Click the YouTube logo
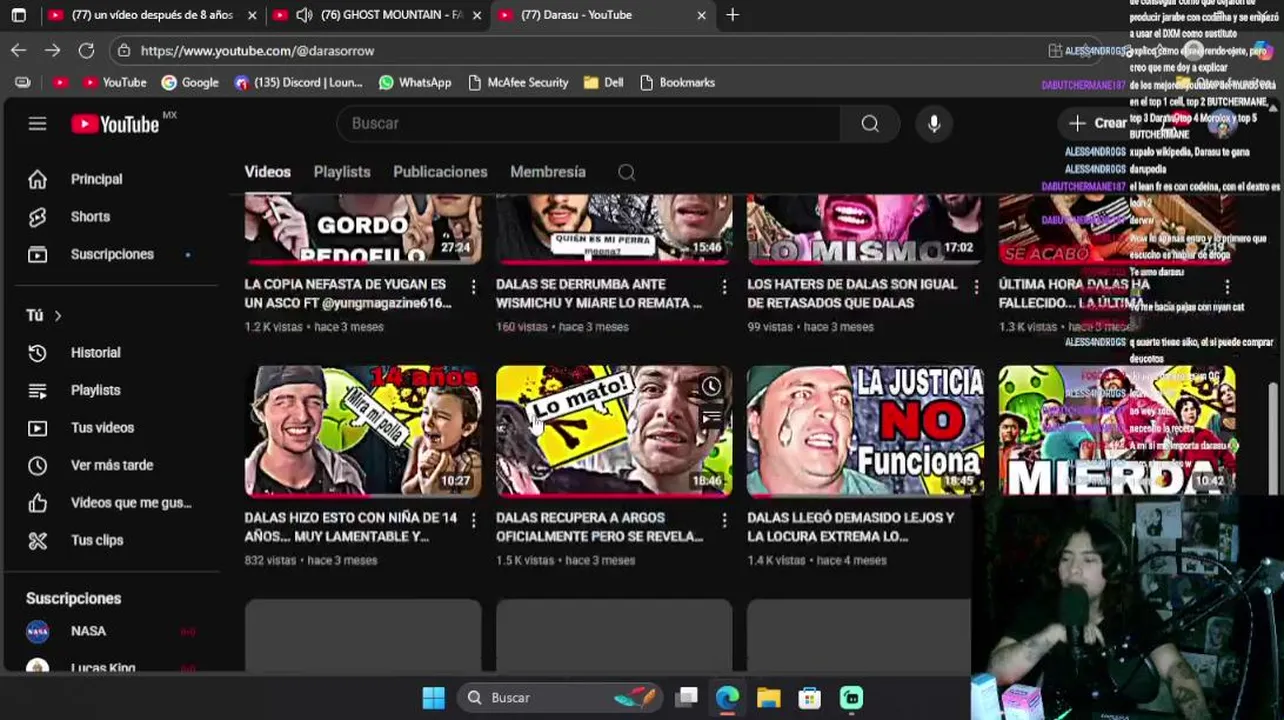 coord(115,124)
